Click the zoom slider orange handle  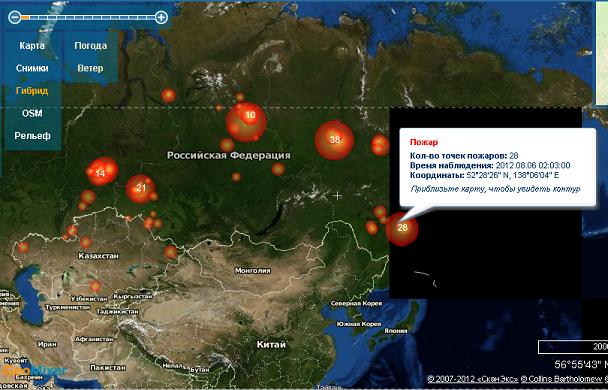point(25,17)
